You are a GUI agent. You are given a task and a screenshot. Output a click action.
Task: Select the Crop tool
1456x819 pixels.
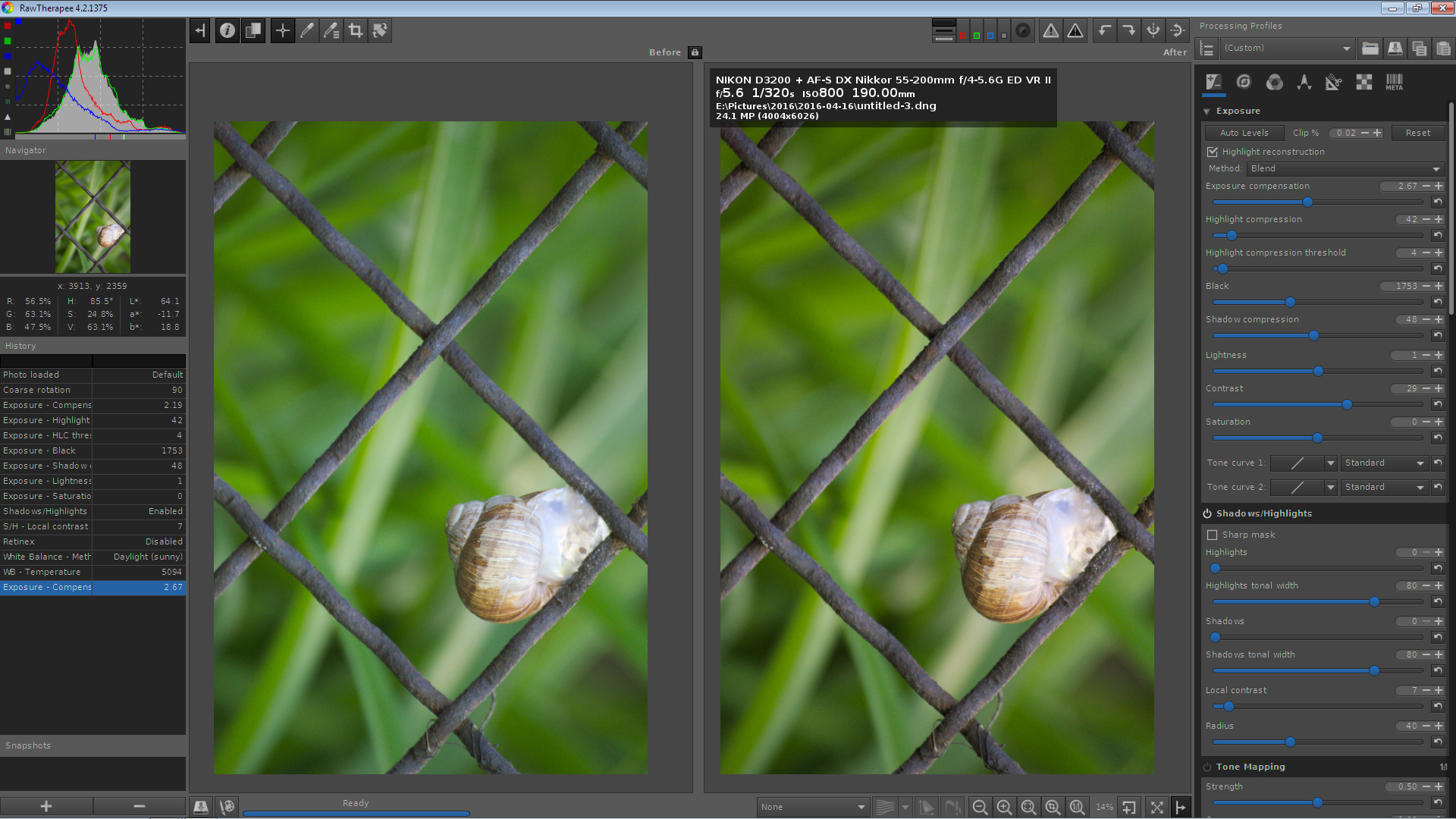click(356, 31)
